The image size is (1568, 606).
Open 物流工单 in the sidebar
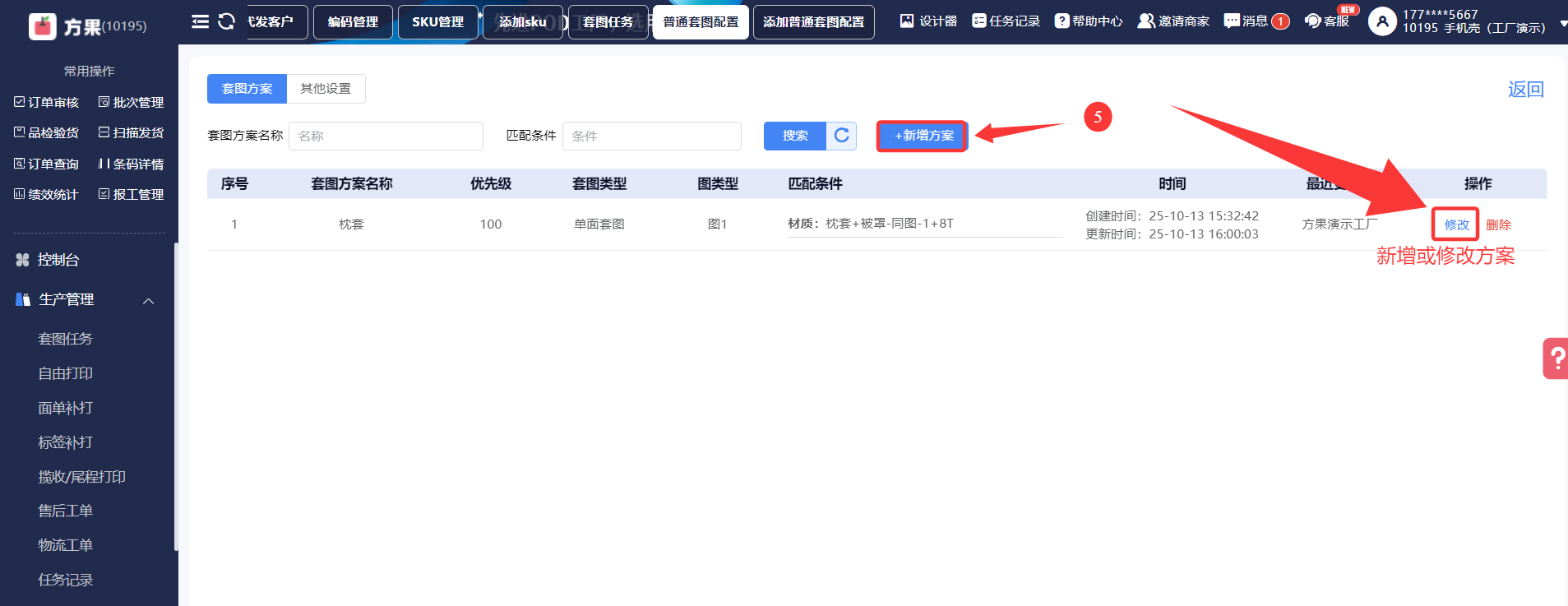tap(66, 545)
